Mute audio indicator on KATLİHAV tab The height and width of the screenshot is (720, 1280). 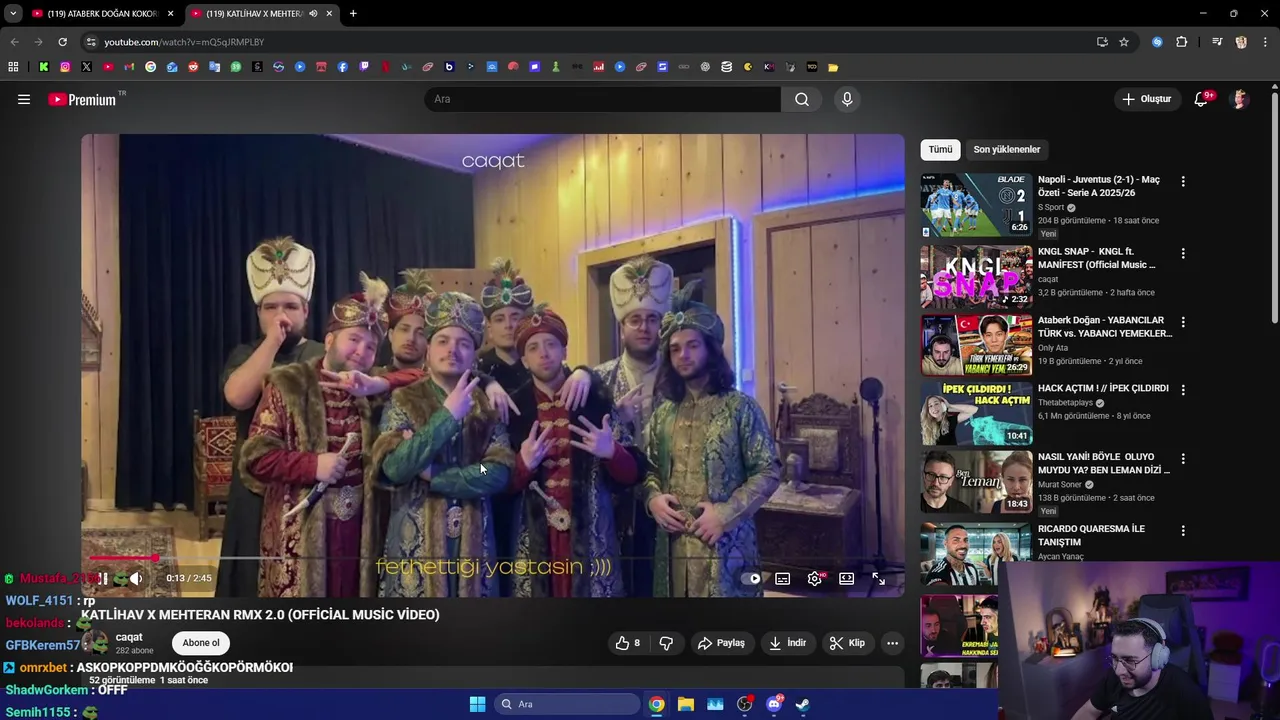tap(313, 14)
